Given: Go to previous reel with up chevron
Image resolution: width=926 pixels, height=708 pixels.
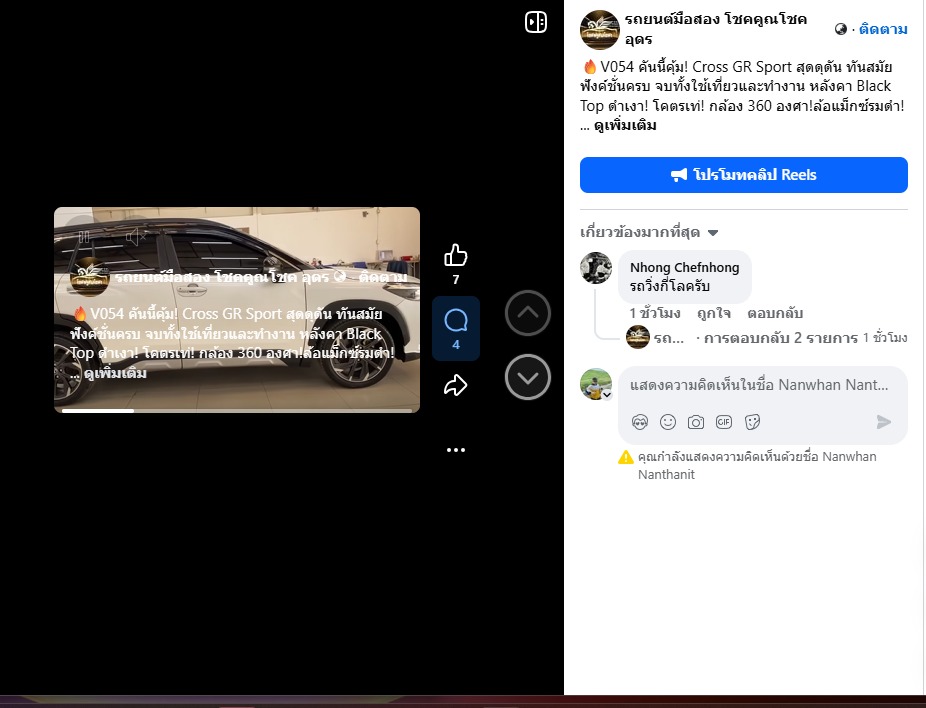Looking at the screenshot, I should (x=527, y=313).
